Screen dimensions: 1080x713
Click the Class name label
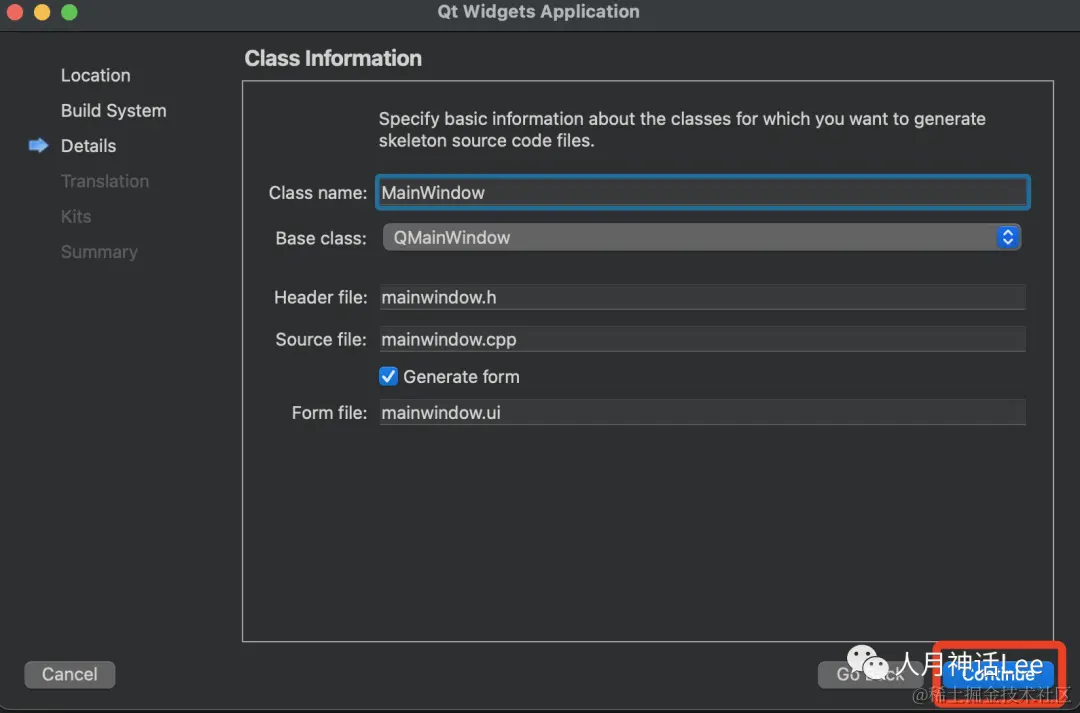(318, 192)
